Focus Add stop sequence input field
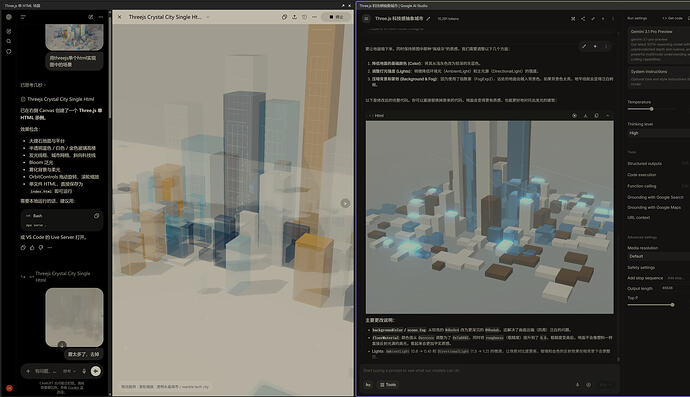 click(x=676, y=278)
